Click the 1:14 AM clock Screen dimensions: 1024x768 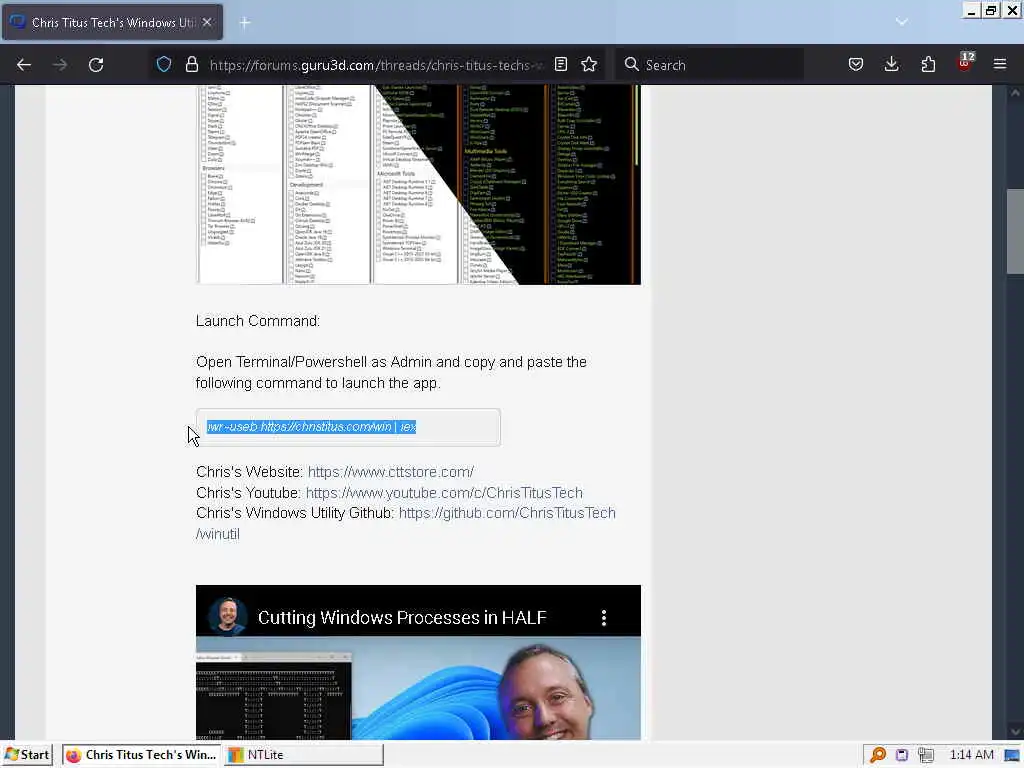pos(971,754)
